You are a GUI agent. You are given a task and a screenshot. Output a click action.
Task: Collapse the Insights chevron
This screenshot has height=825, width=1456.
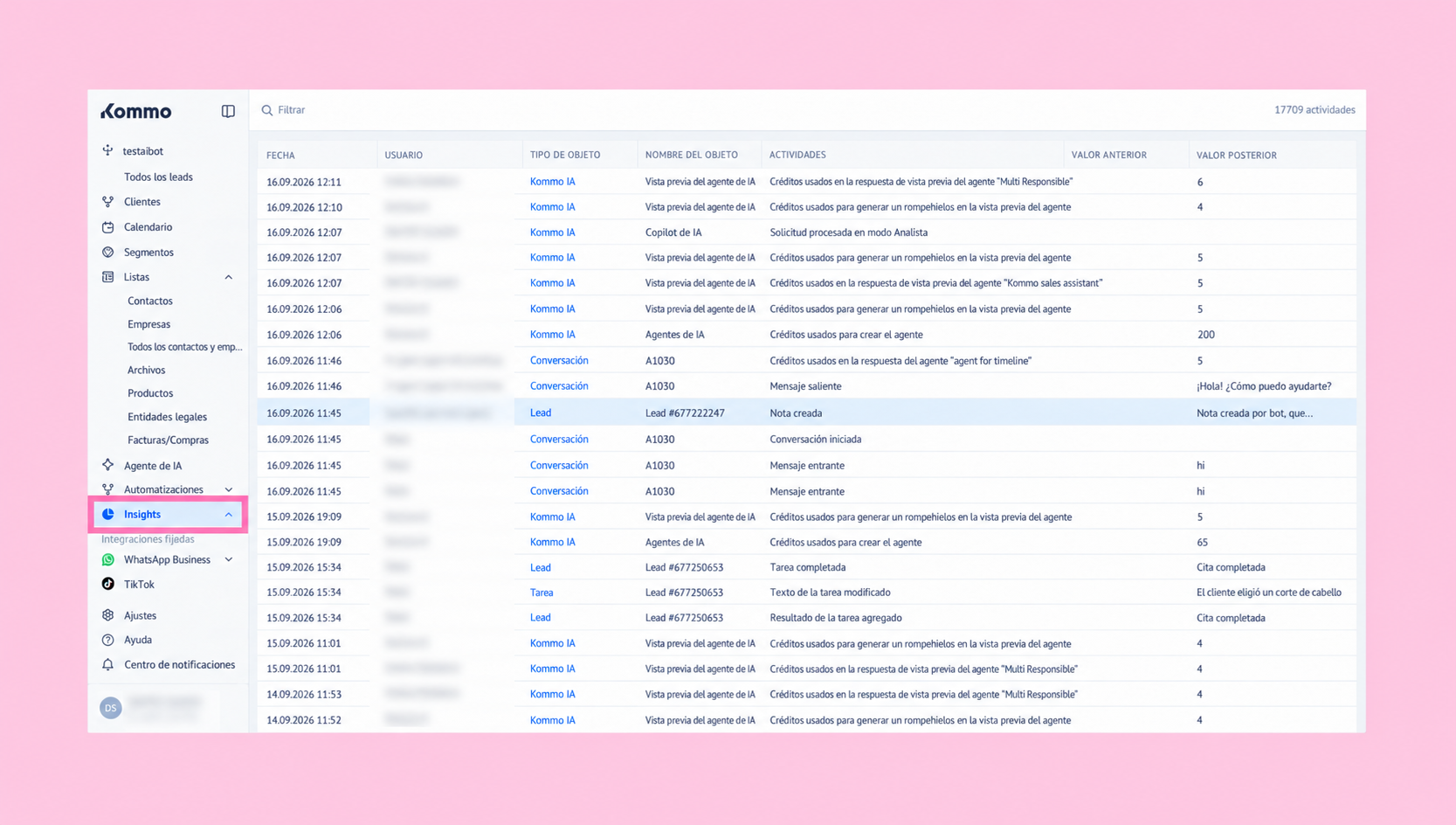(x=229, y=515)
